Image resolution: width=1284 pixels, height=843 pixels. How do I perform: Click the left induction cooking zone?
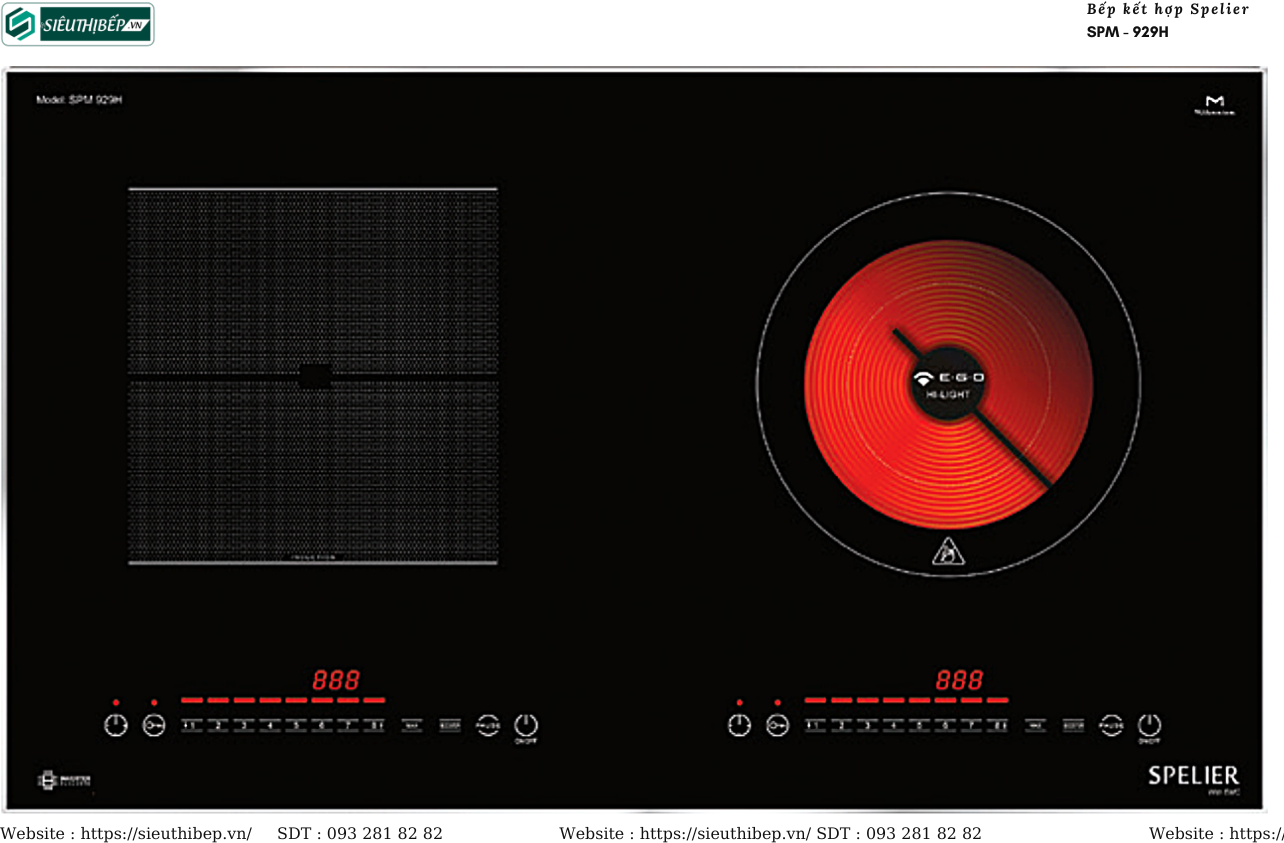click(313, 376)
